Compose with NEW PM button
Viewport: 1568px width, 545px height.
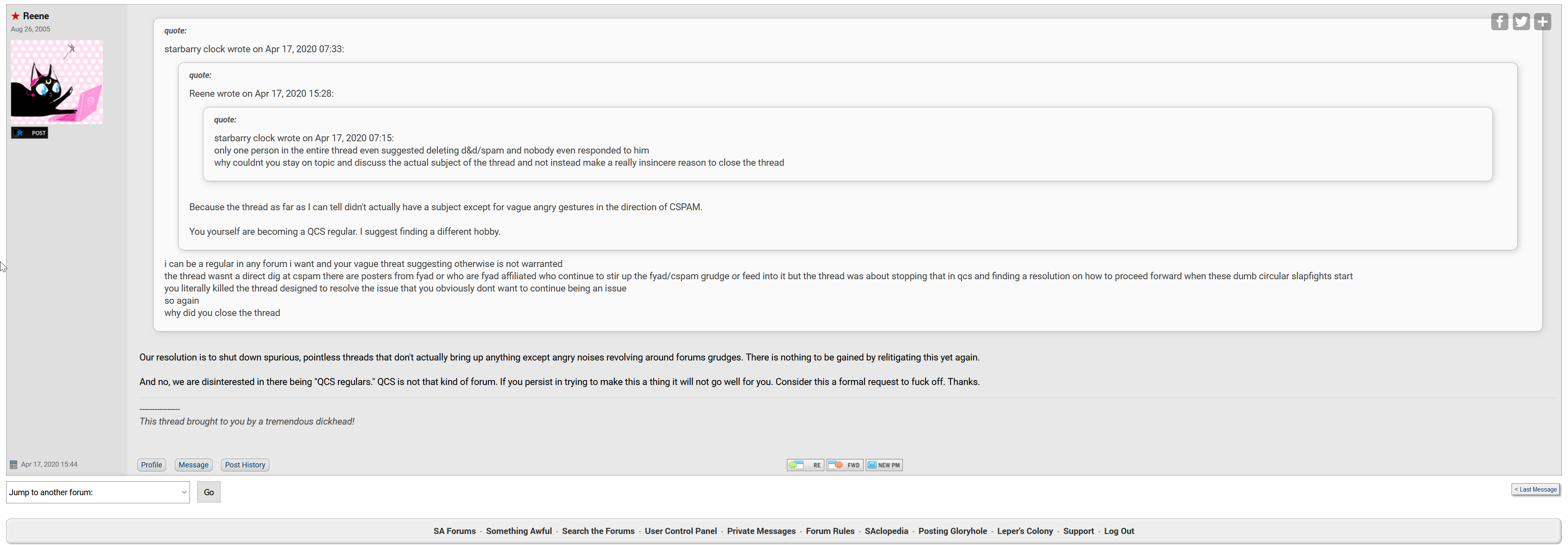click(x=884, y=465)
